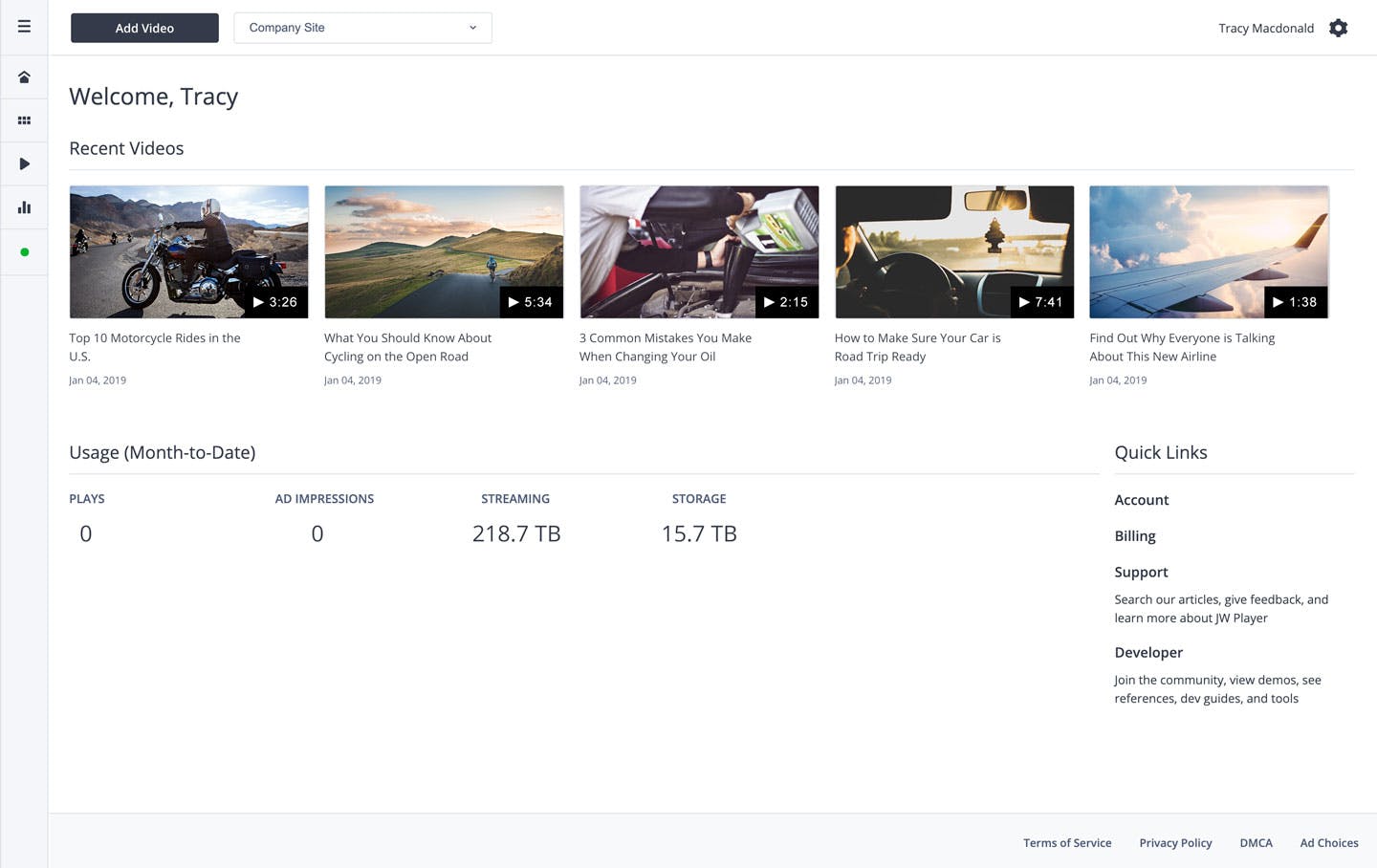Open the DMCA footer link

tap(1256, 843)
